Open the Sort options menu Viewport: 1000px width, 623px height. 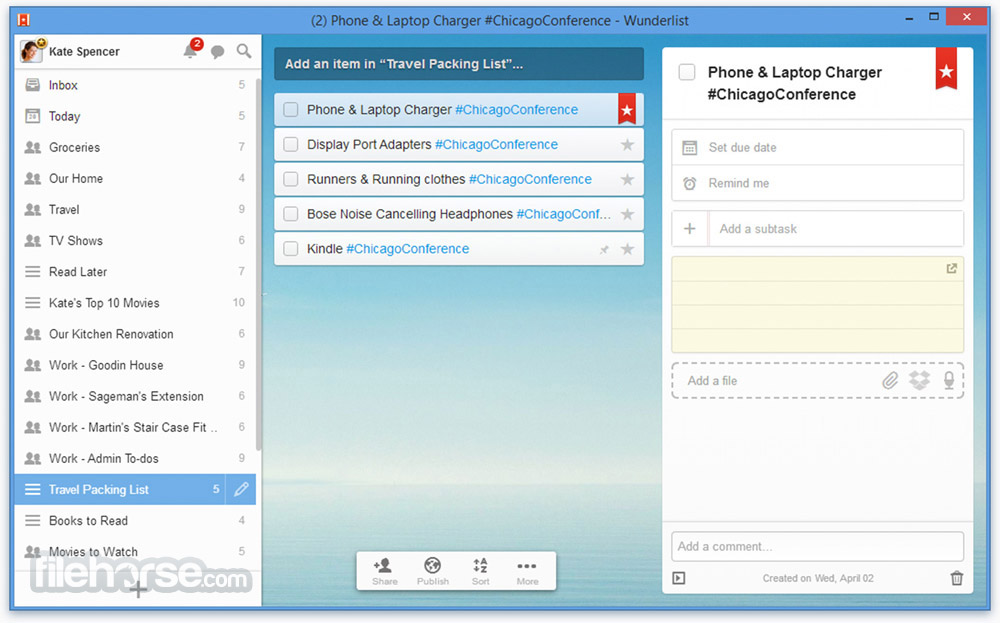pos(480,571)
